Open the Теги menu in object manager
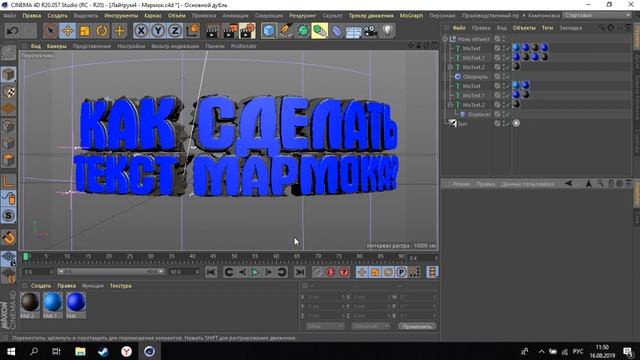Screen dimensions: 640x360 [547, 28]
